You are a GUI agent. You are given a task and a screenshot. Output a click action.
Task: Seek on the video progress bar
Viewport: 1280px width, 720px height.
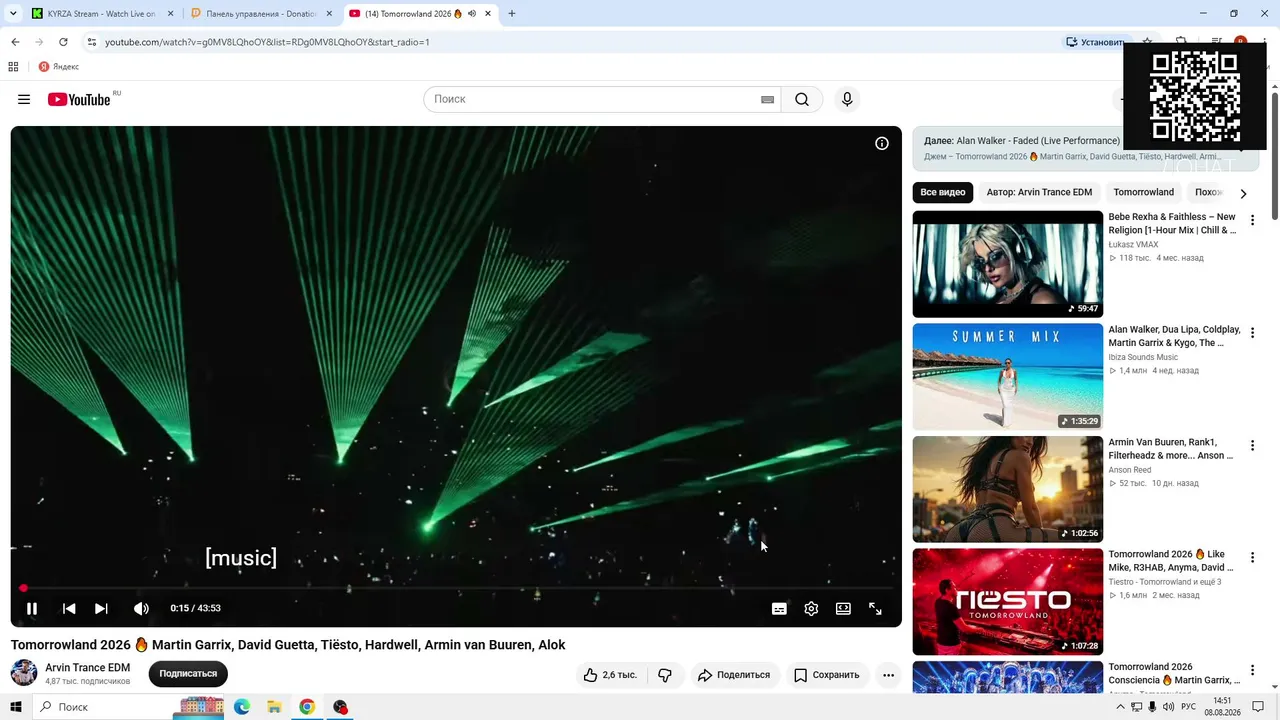(x=456, y=588)
